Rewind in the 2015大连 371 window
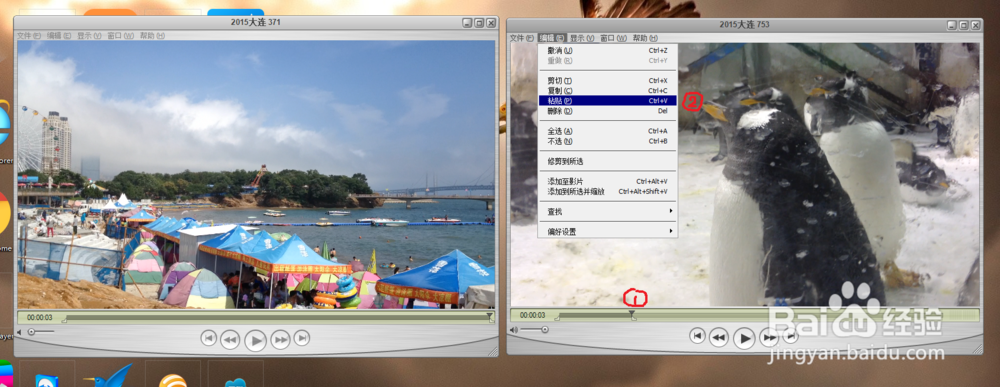 click(230, 340)
